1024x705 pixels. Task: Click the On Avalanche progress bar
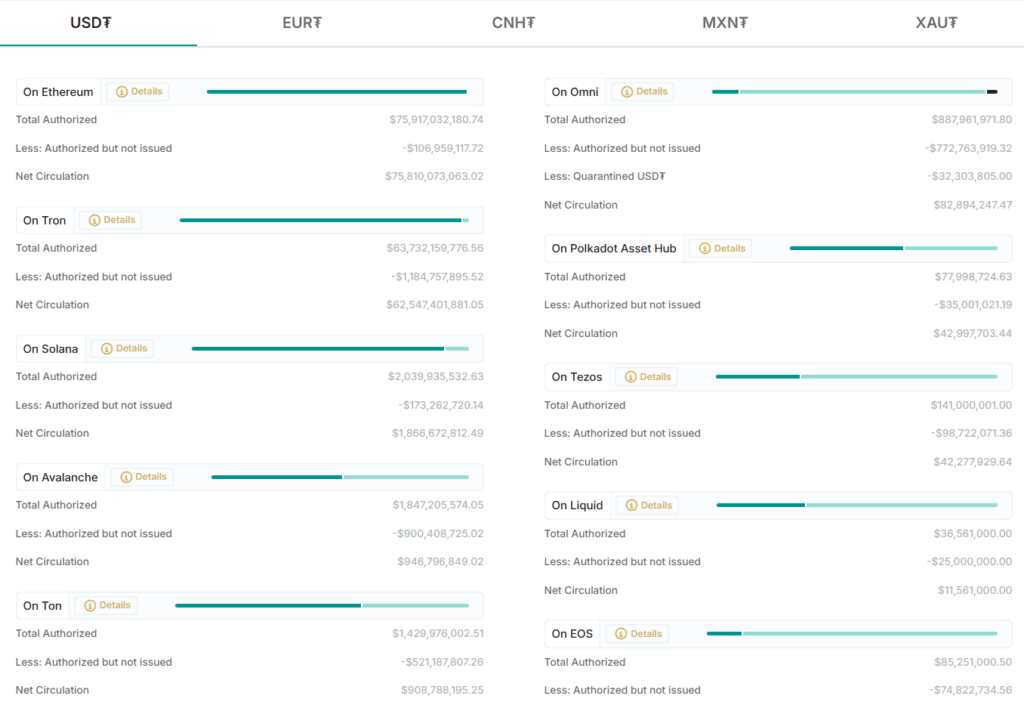pos(339,477)
